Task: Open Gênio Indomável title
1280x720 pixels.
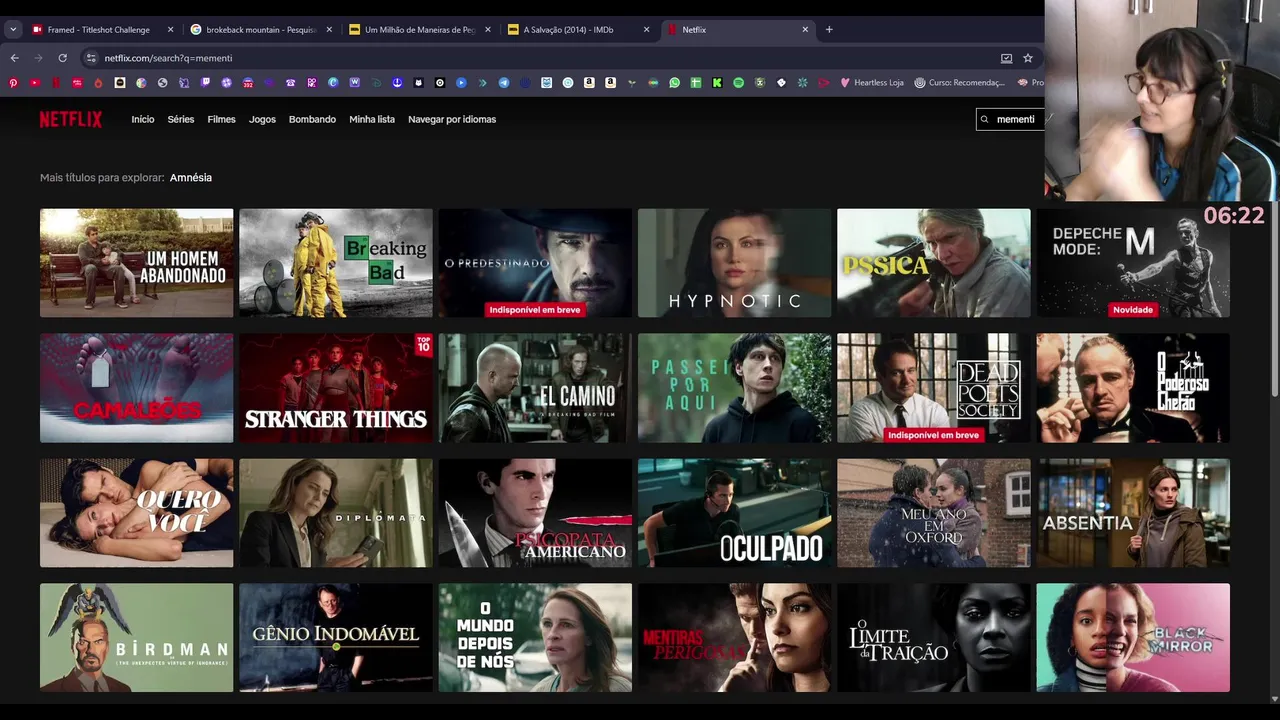Action: [x=336, y=638]
